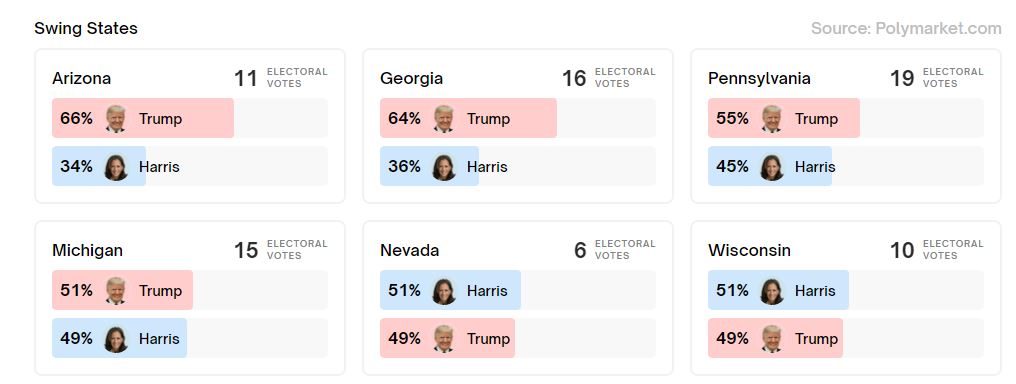Select Harris's portrait in Georgia card
The image size is (1016, 384).
coord(444,167)
